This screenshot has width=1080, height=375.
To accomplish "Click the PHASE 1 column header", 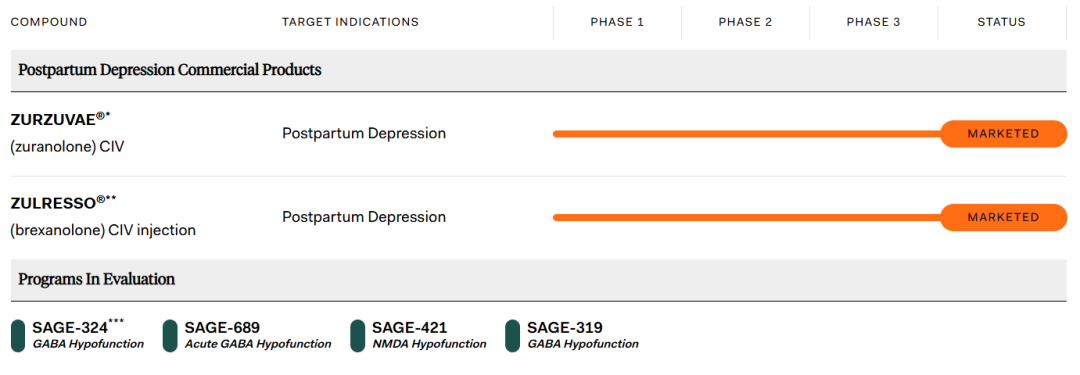I will pos(617,22).
